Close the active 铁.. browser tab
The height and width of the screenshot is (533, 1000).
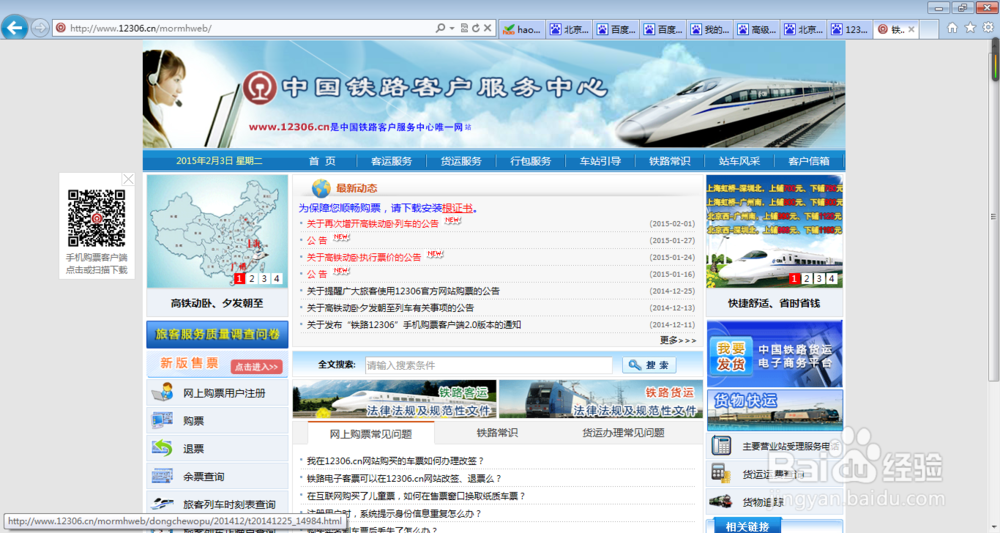[x=911, y=29]
